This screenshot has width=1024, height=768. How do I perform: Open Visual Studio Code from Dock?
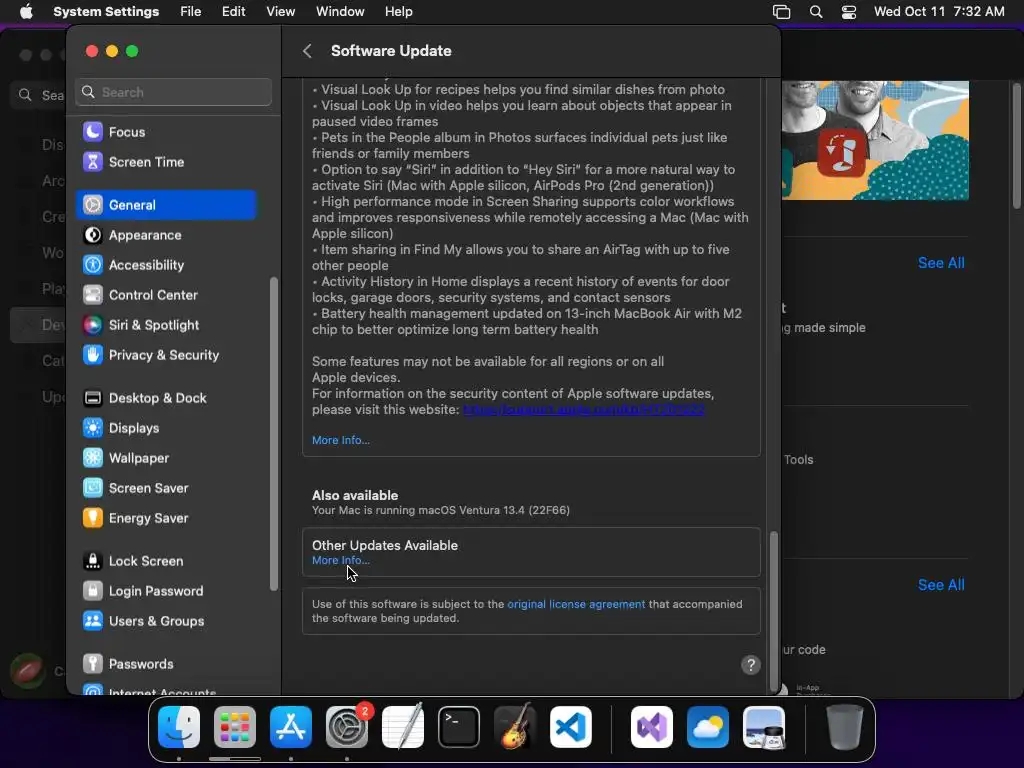pyautogui.click(x=571, y=727)
